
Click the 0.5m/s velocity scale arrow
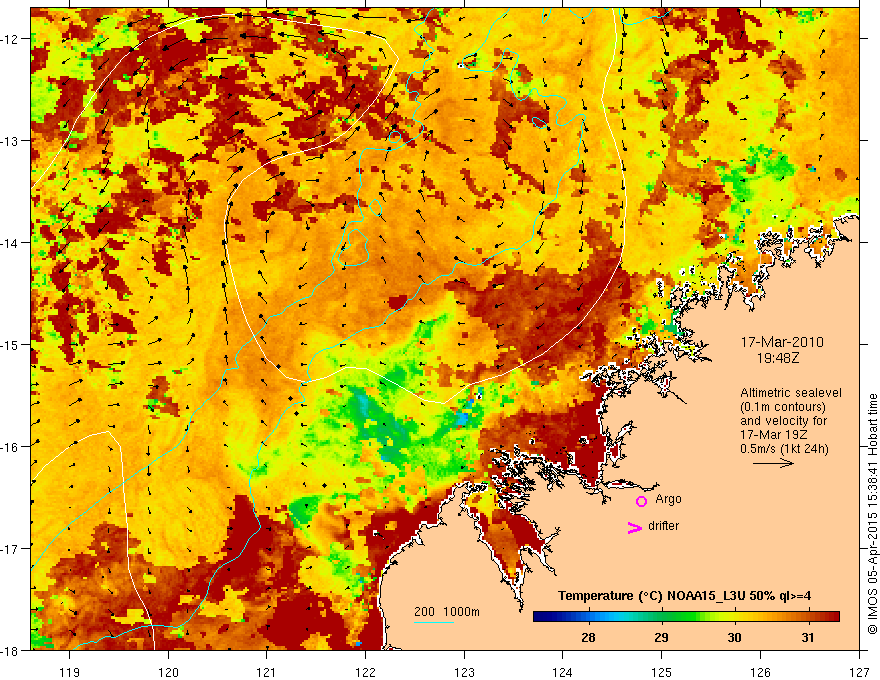(773, 463)
